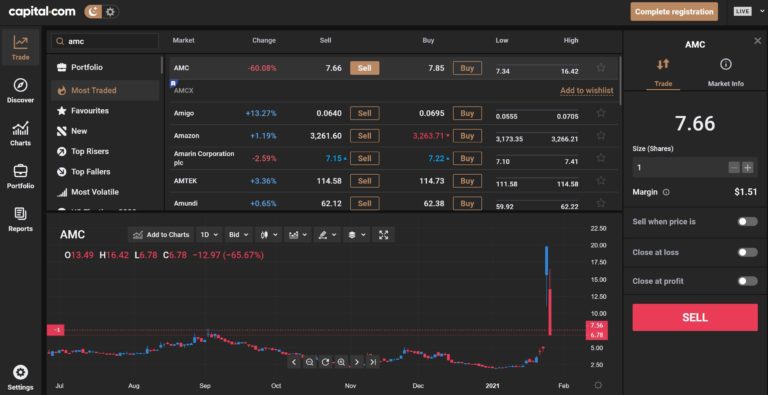Click the fullscreen chart icon
This screenshot has height=395, width=768.
[384, 235]
